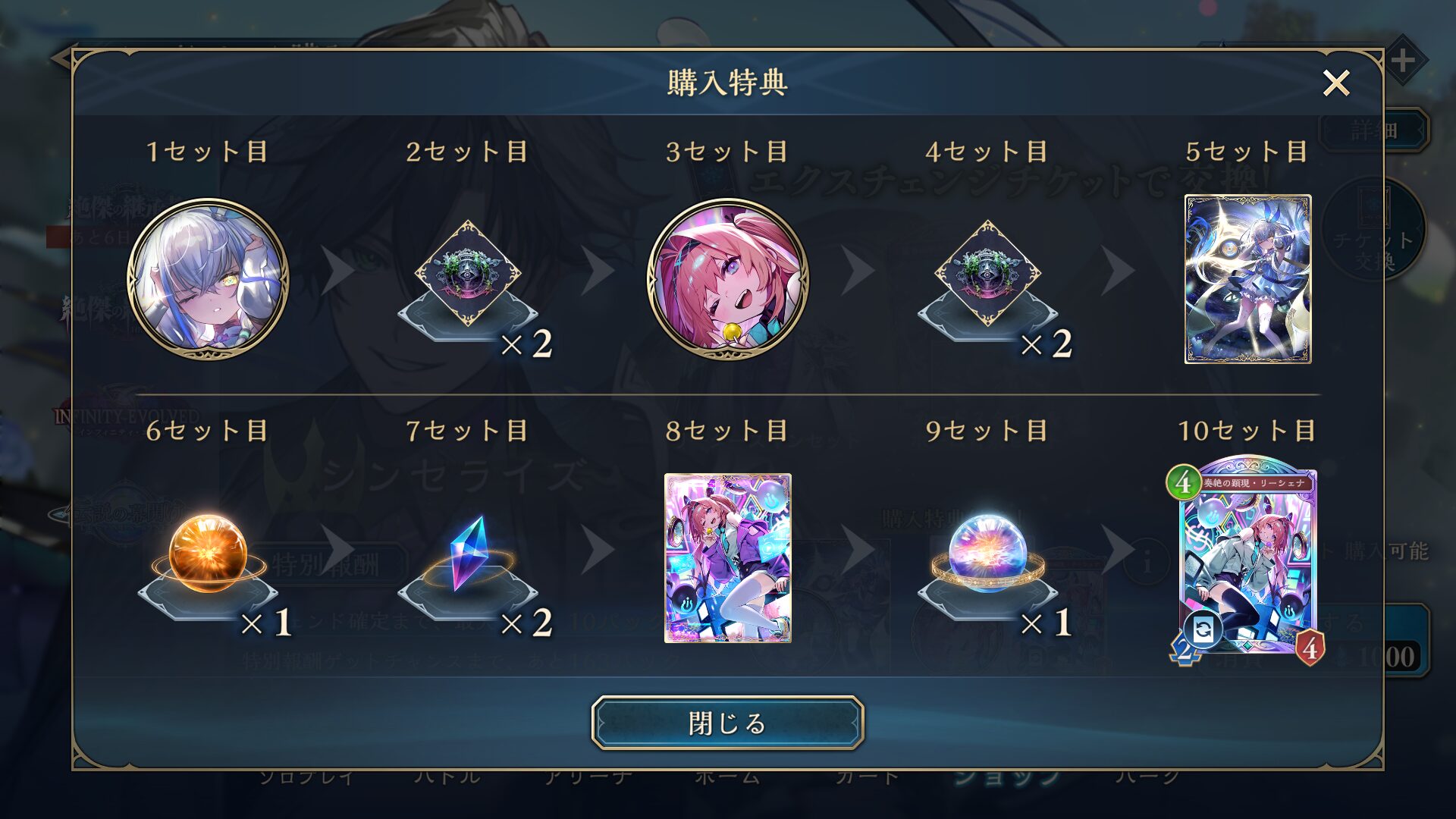1456x819 pixels.
Task: Select the 6セット目 label
Action: click(207, 431)
